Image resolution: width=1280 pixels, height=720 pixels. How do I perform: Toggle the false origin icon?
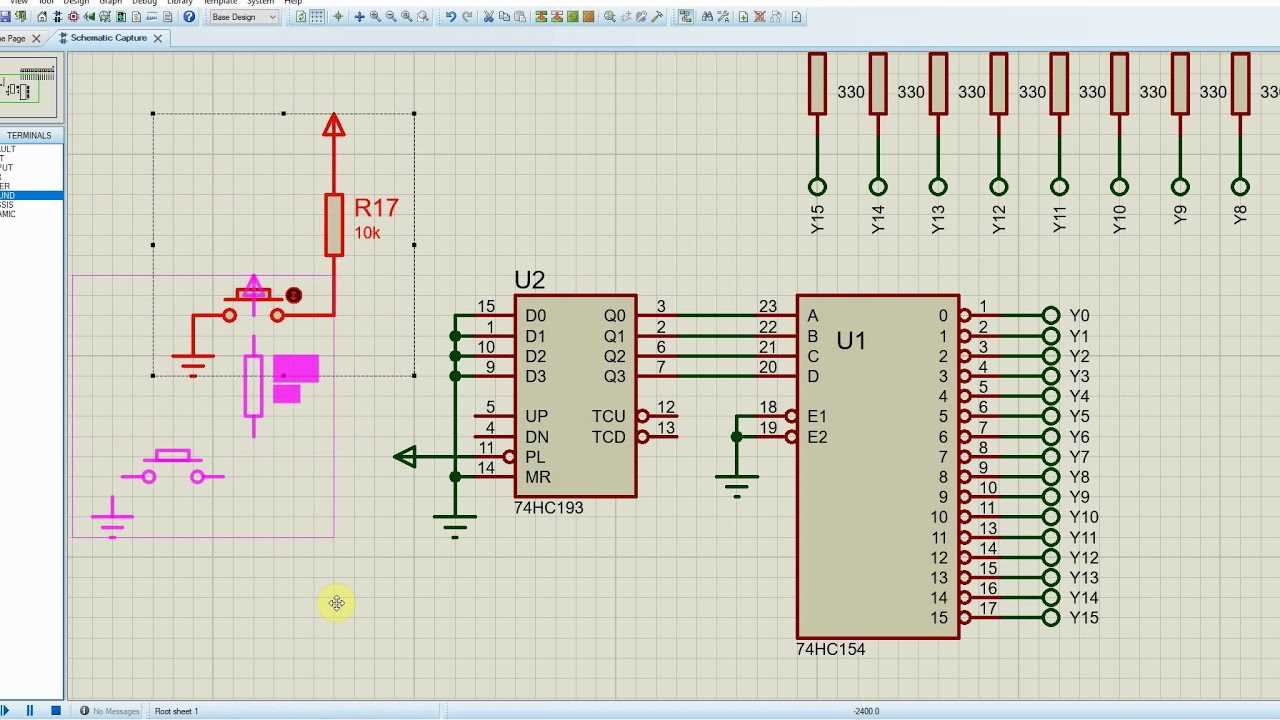pos(338,17)
